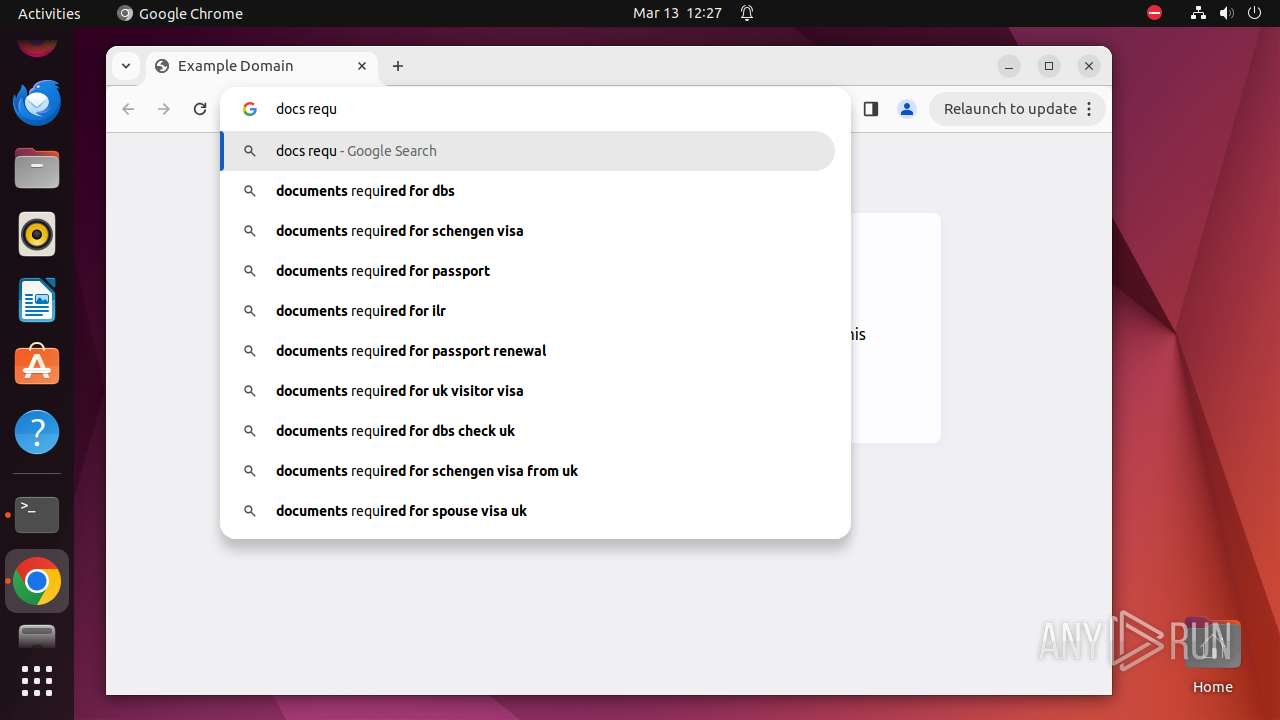Expand the tab search dropdown chevron
The width and height of the screenshot is (1280, 720).
pos(125,66)
